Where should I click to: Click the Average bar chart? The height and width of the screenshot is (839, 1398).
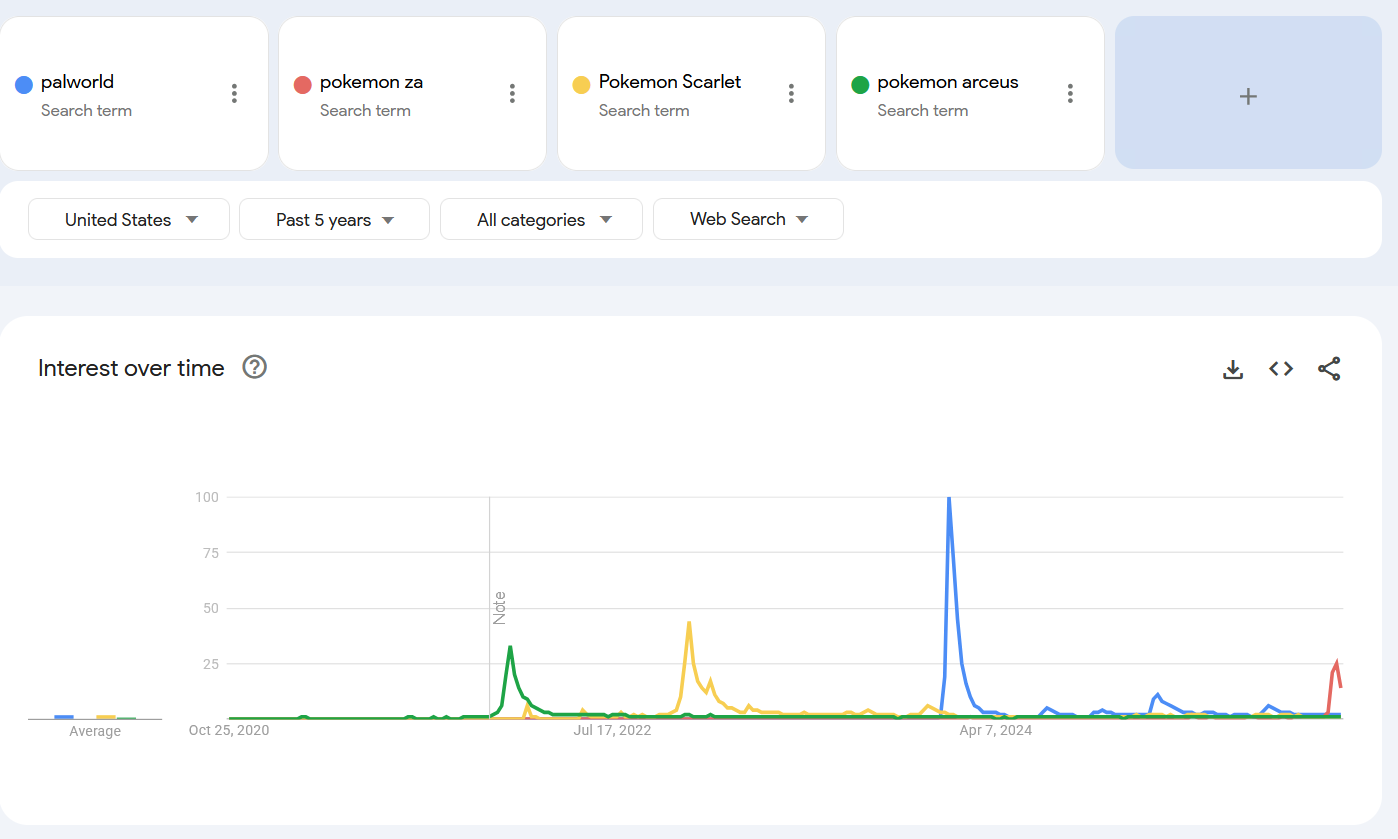pyautogui.click(x=95, y=717)
